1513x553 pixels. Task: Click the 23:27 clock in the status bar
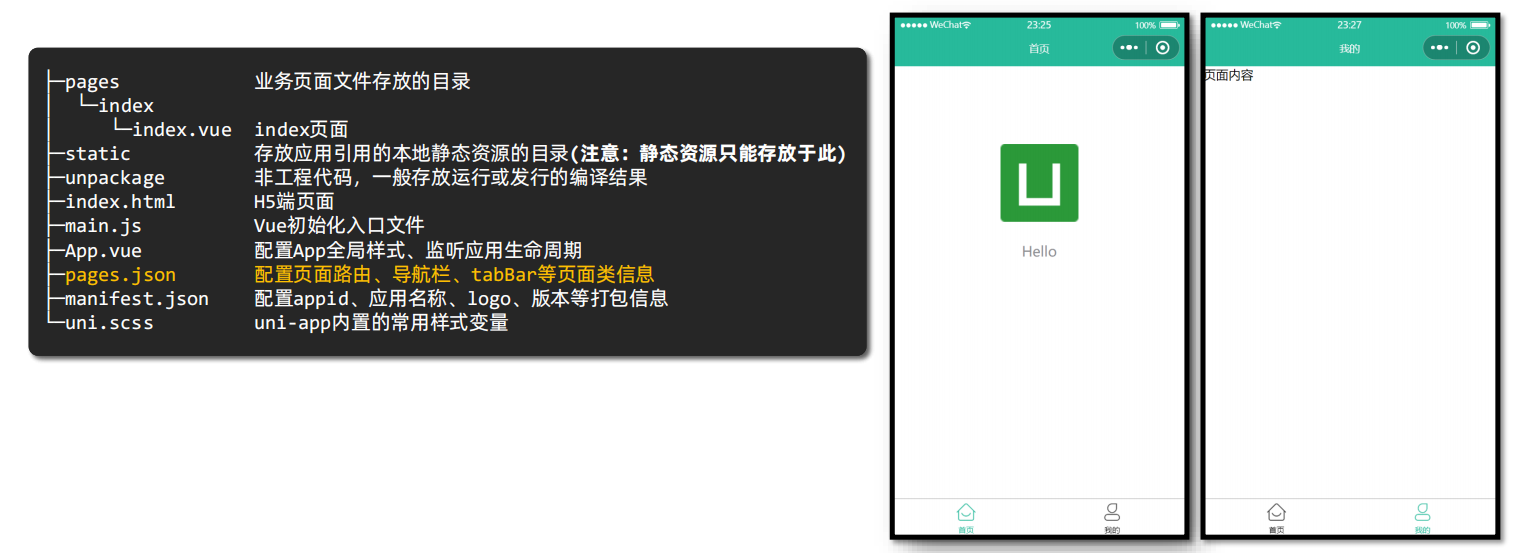click(1350, 25)
